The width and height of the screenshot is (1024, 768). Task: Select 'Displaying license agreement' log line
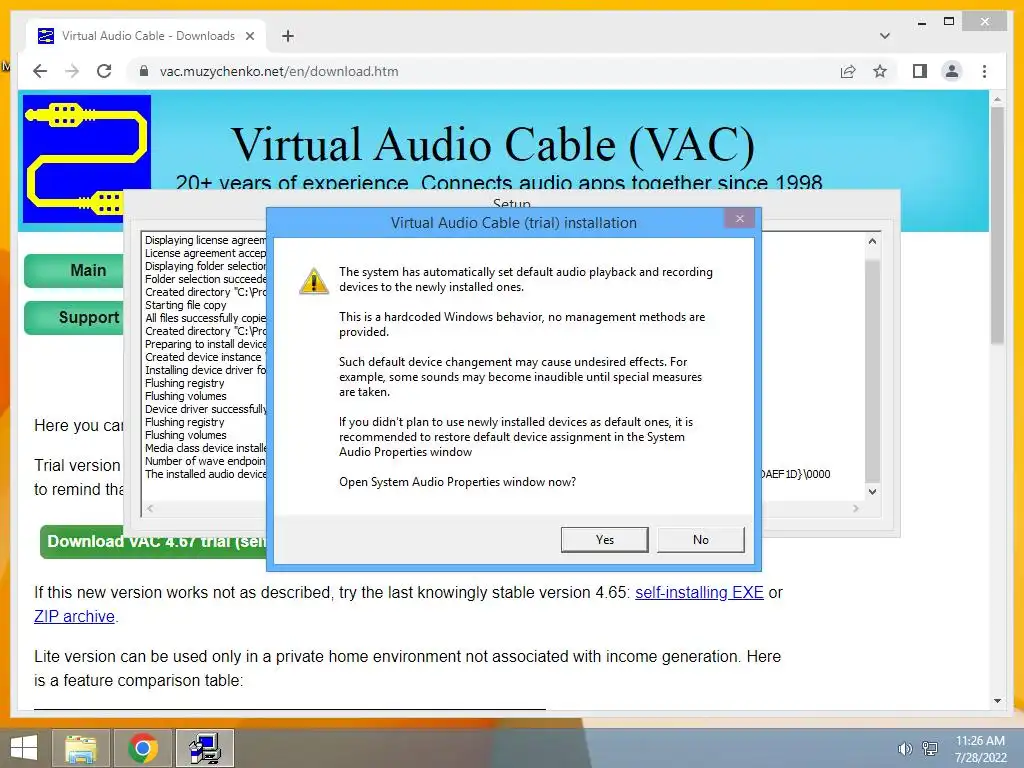tap(205, 240)
